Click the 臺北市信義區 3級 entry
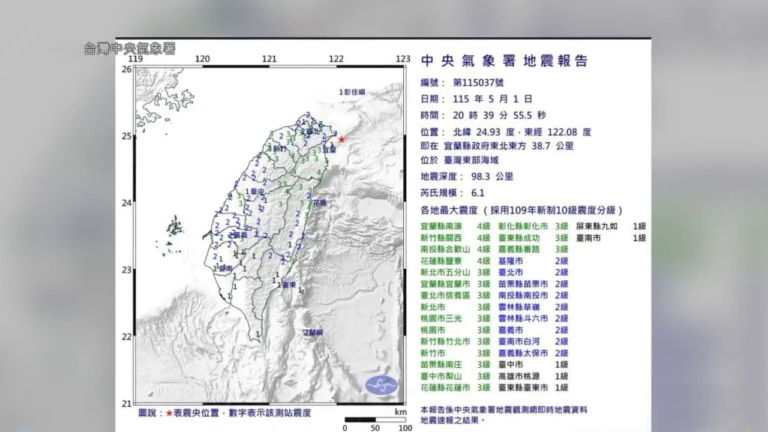 tap(456, 296)
